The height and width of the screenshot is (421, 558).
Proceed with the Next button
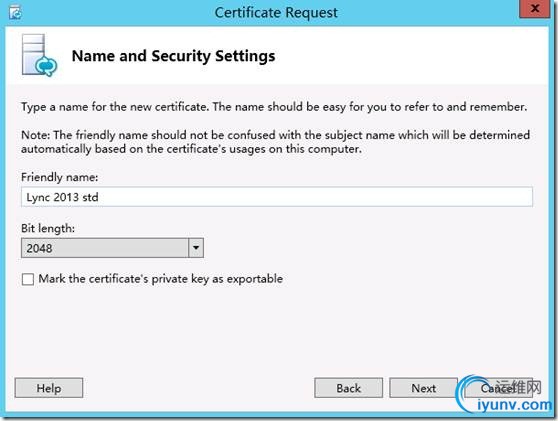(423, 388)
